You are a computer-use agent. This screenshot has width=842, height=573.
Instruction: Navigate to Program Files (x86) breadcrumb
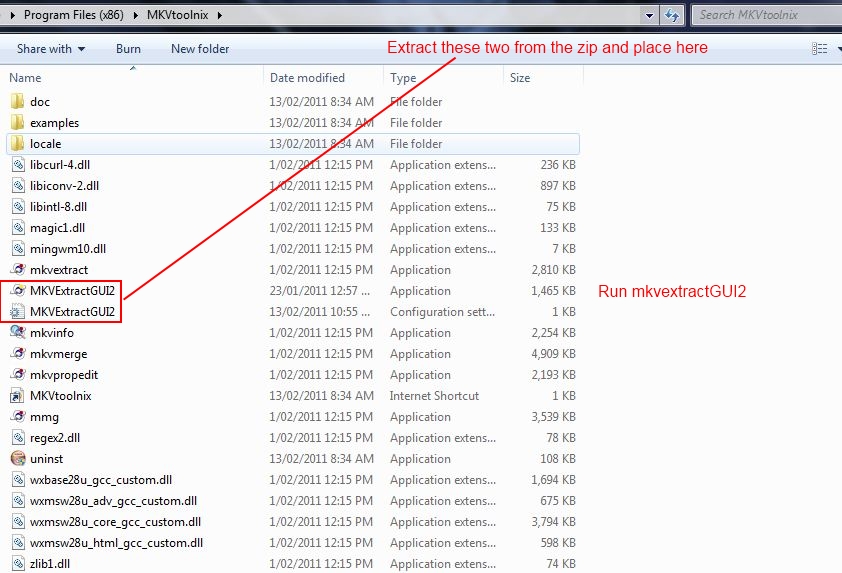pyautogui.click(x=74, y=15)
